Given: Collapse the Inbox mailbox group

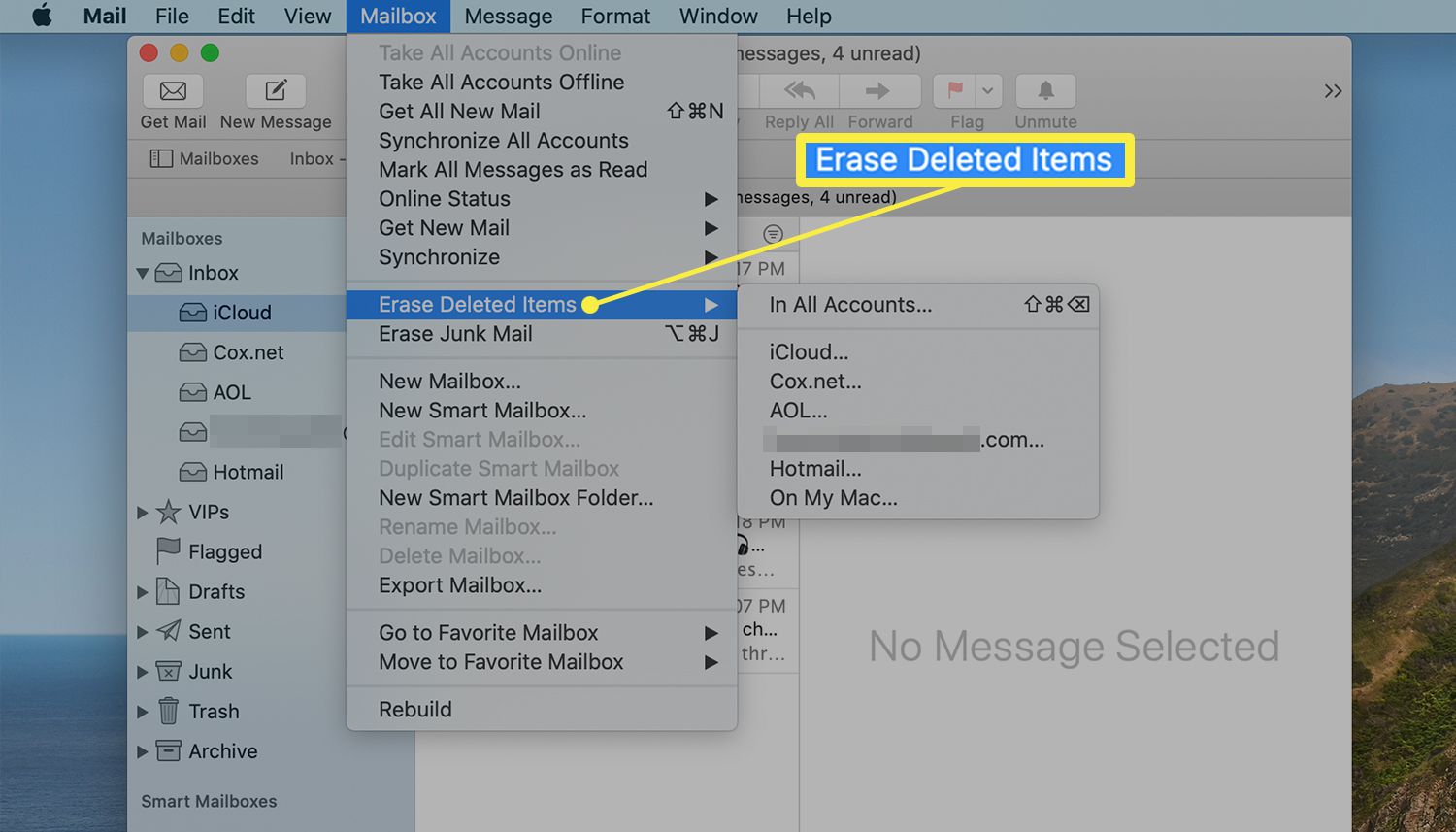Looking at the screenshot, I should click(x=143, y=274).
